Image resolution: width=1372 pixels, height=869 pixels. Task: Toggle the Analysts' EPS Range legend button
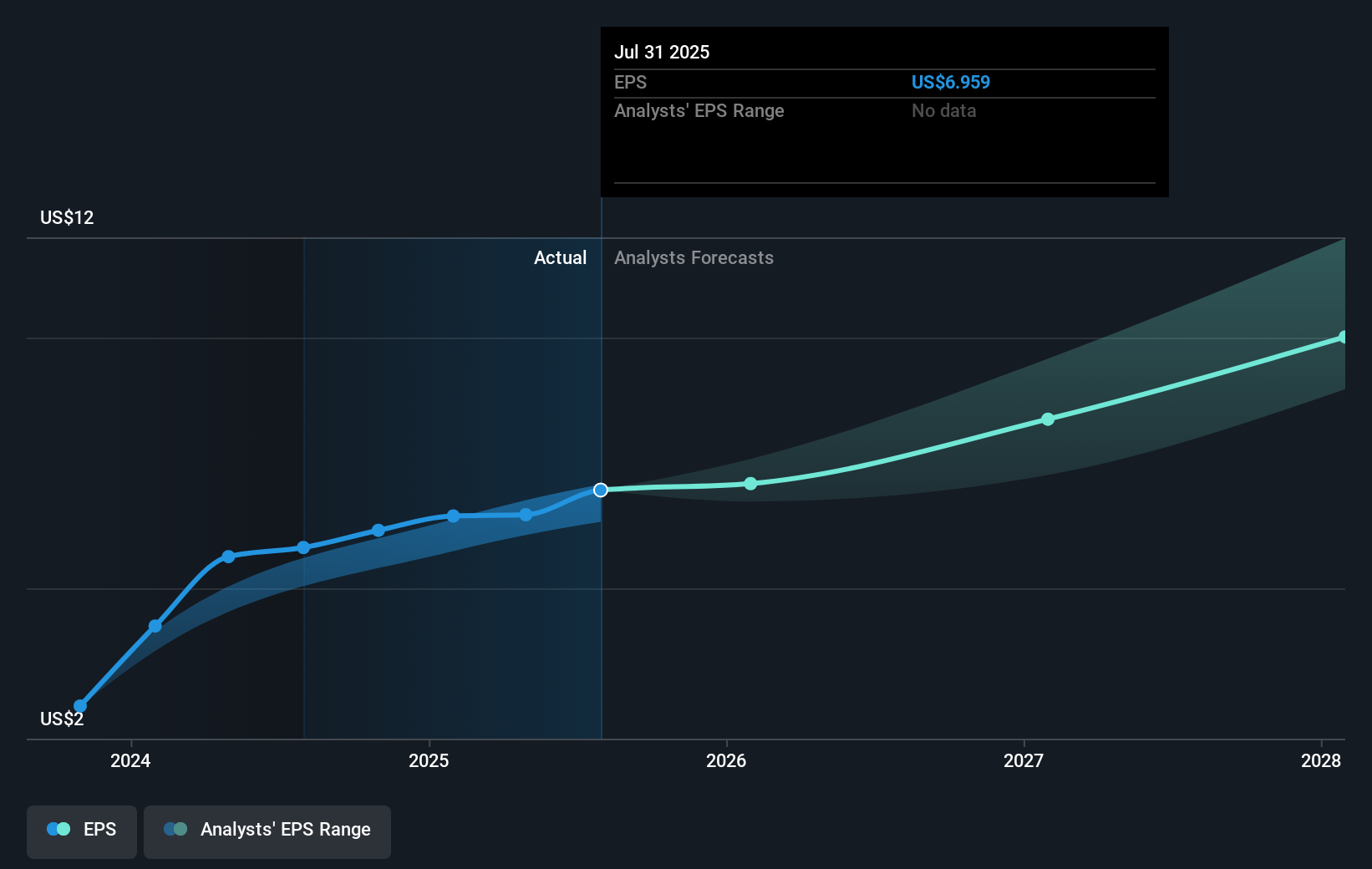point(267,831)
